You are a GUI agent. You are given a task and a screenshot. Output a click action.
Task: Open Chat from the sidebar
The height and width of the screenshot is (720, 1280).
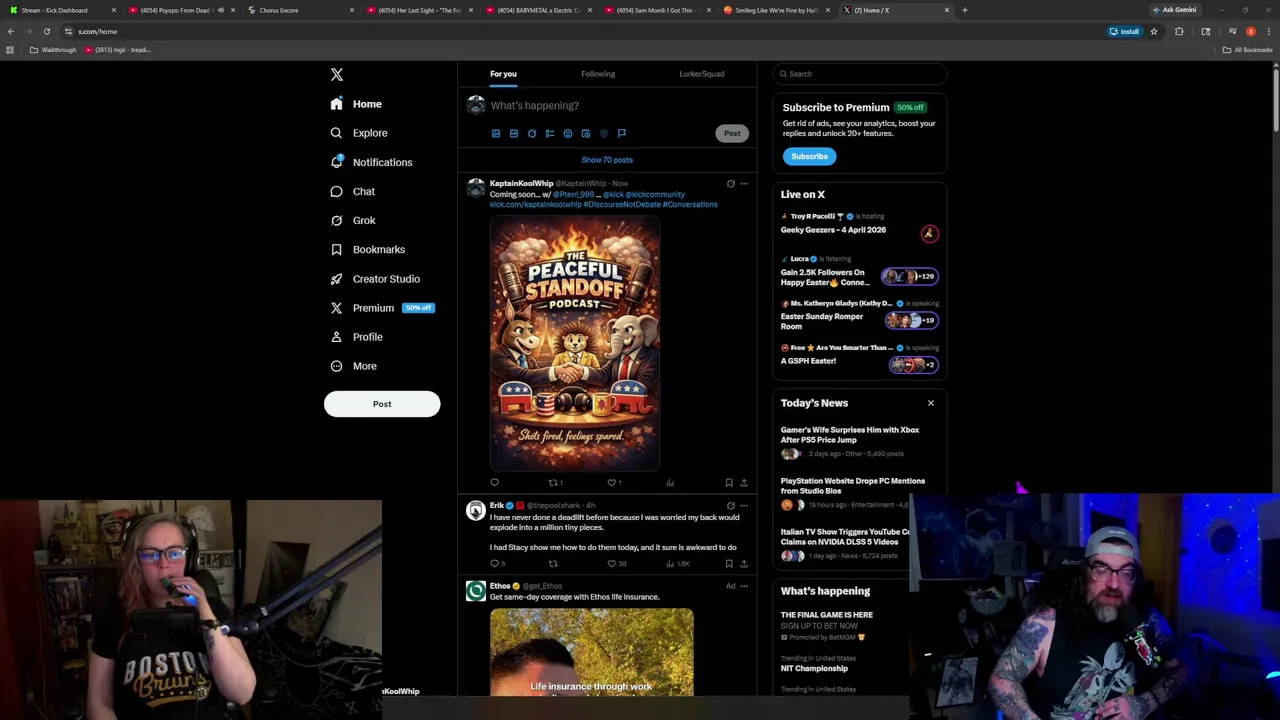pos(352,191)
